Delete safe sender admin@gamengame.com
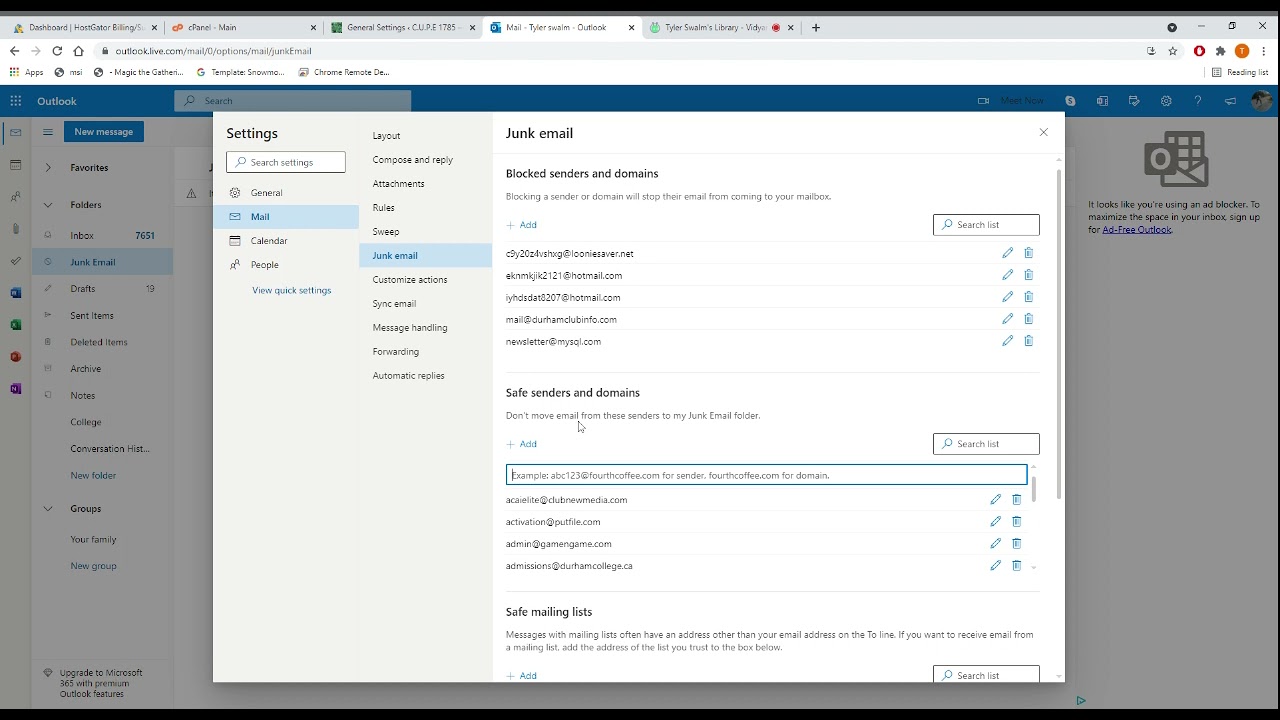Image resolution: width=1280 pixels, height=720 pixels. (1016, 543)
